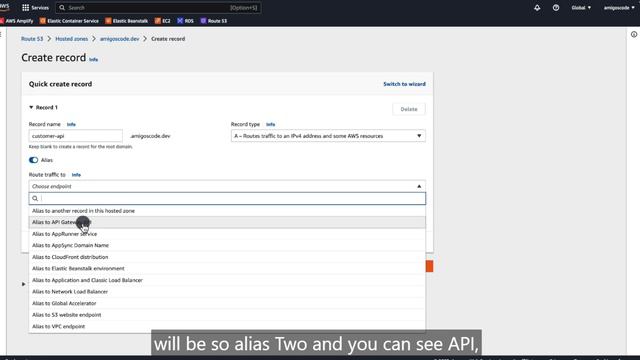Screen dimensions: 640x360
Task: Go to amigoscode.dev breadcrumb
Action: click(x=120, y=39)
